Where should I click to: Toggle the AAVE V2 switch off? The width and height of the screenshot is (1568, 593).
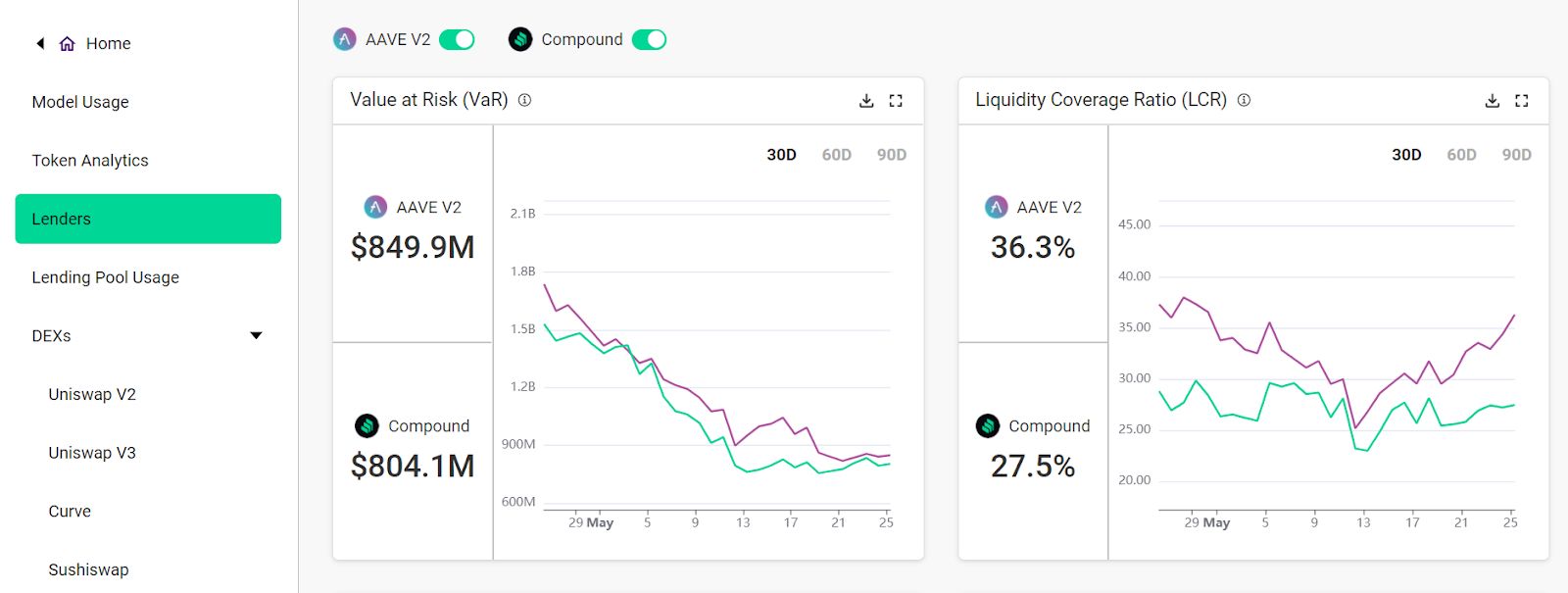[x=457, y=39]
